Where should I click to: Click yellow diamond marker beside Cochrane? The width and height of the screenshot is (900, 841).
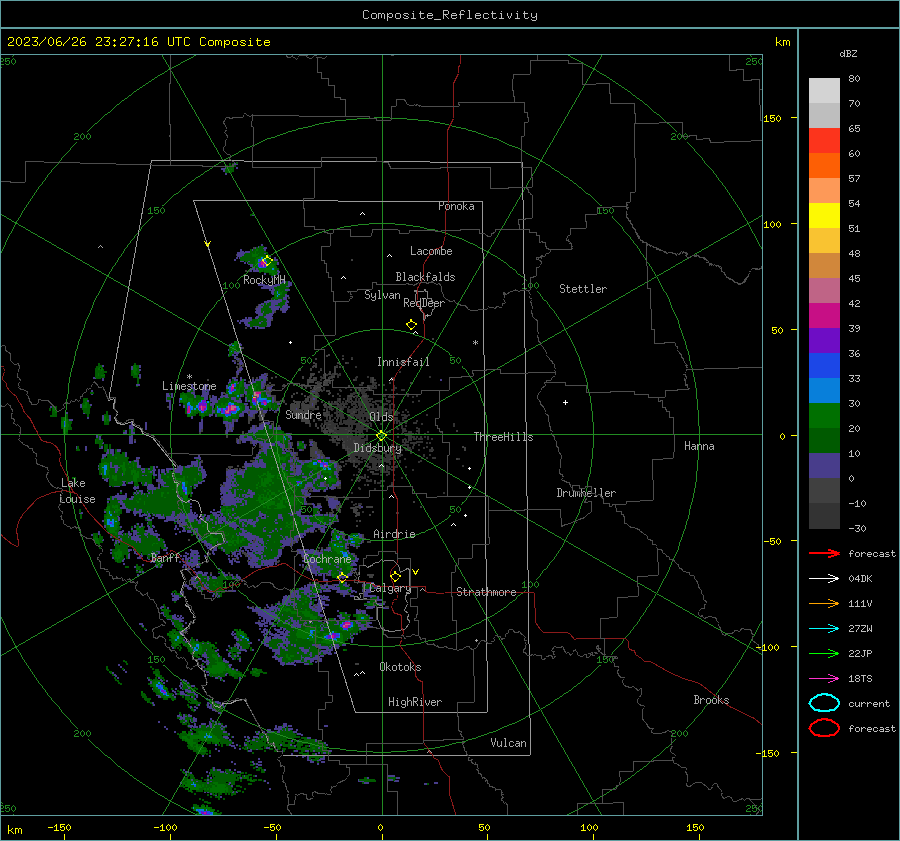tap(343, 577)
